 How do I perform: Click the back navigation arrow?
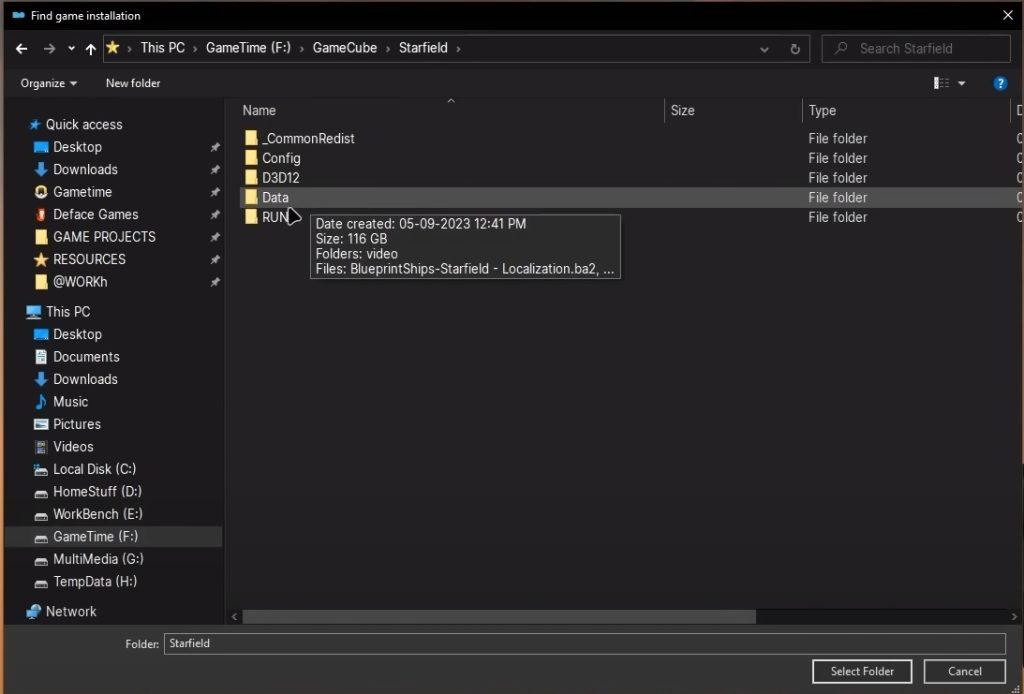[x=21, y=48]
